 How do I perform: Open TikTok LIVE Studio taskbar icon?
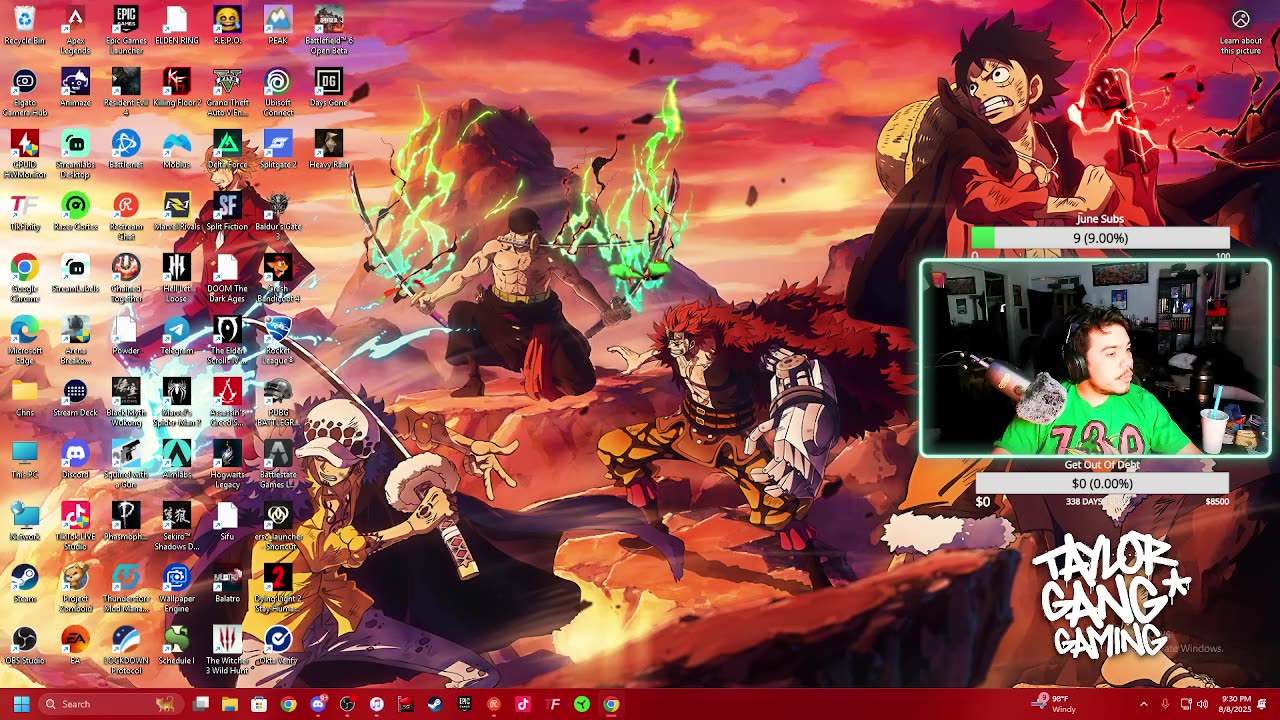[523, 704]
